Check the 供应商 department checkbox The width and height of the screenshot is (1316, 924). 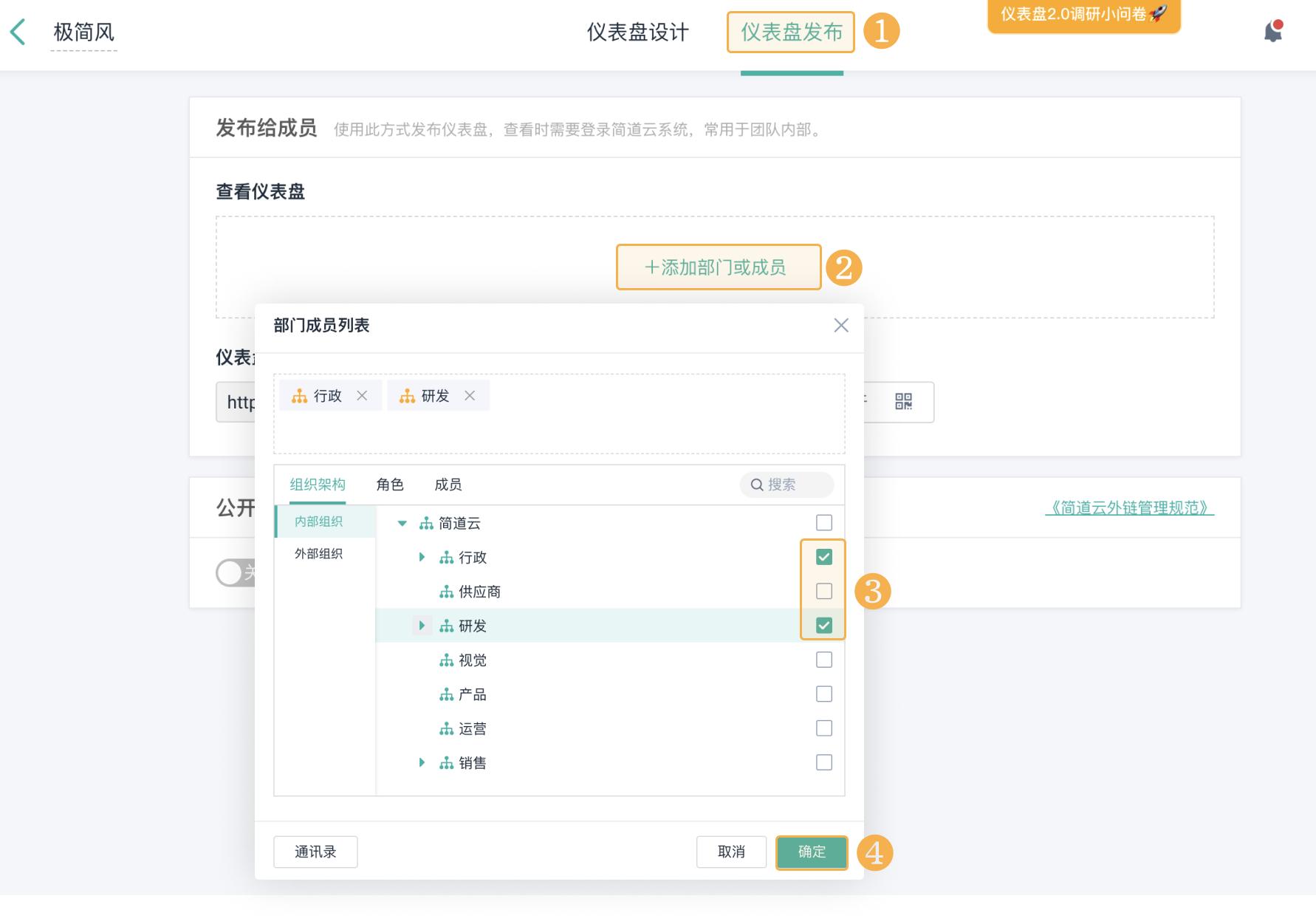click(x=823, y=591)
